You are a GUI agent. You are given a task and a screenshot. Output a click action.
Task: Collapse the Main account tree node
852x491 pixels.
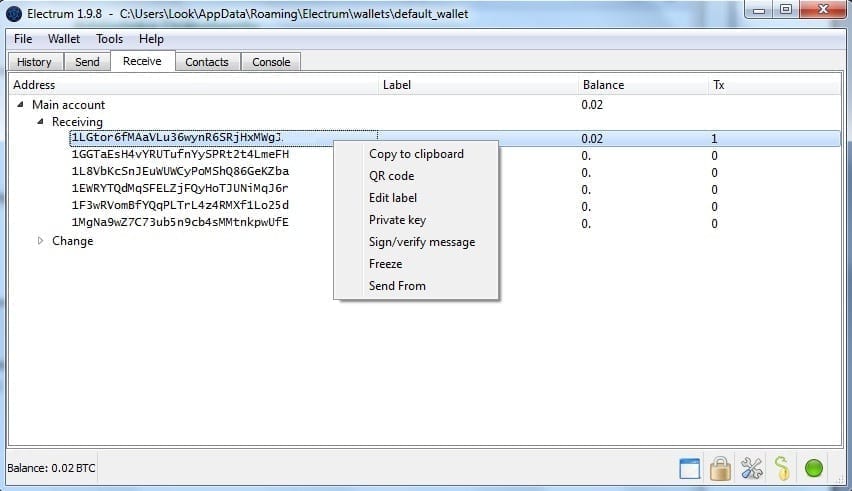click(20, 104)
